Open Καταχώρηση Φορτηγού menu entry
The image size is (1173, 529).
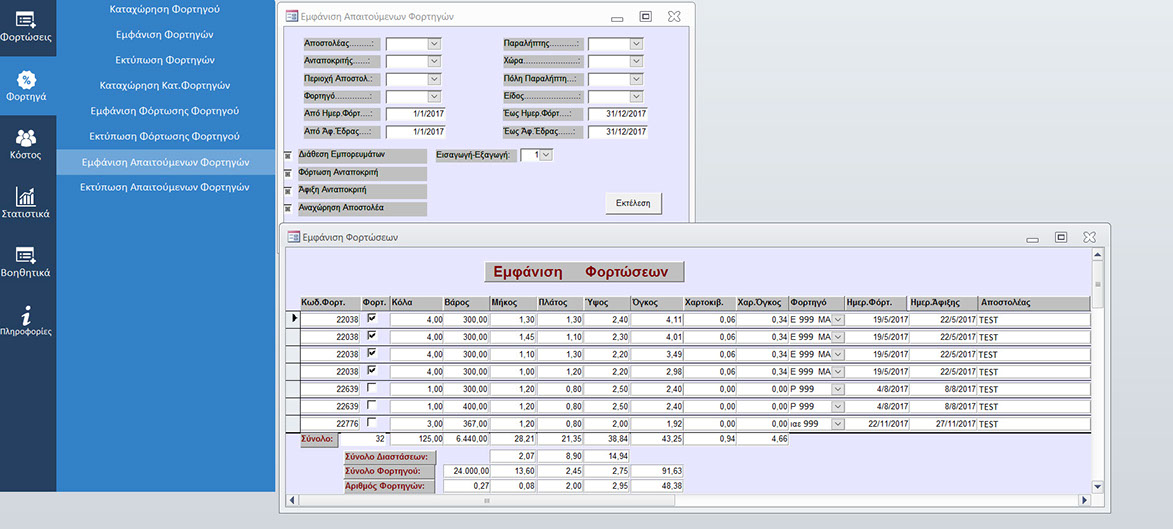point(165,9)
